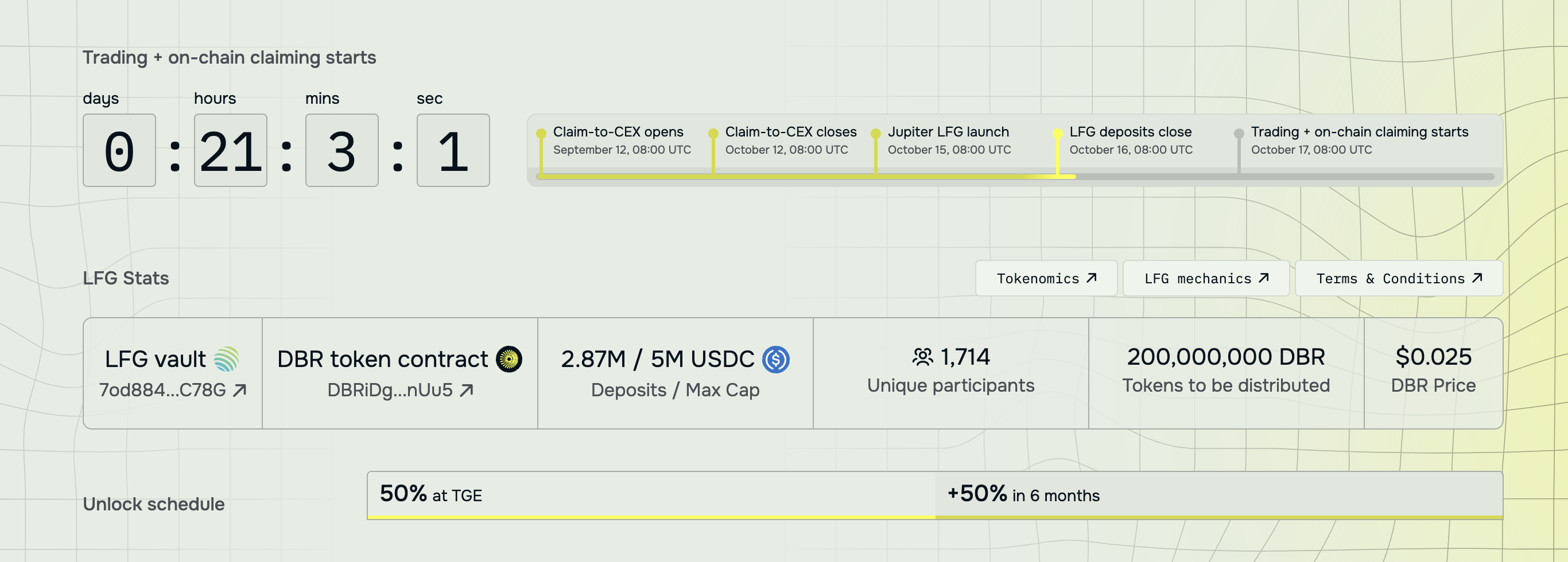The image size is (1568, 562).
Task: Select the Claim-to-CEX closes timeline marker
Action: (713, 133)
